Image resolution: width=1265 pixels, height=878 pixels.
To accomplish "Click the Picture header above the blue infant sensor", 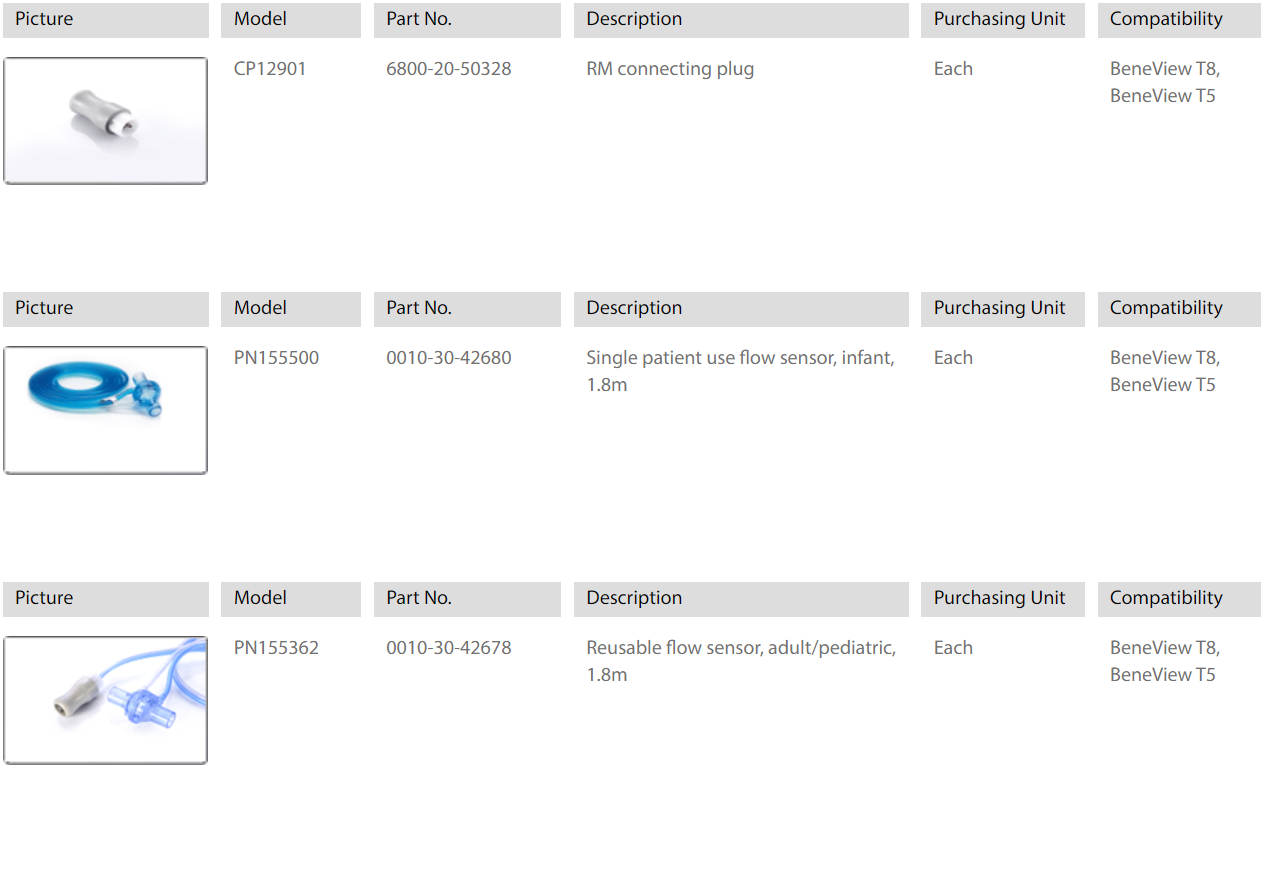I will pos(44,308).
